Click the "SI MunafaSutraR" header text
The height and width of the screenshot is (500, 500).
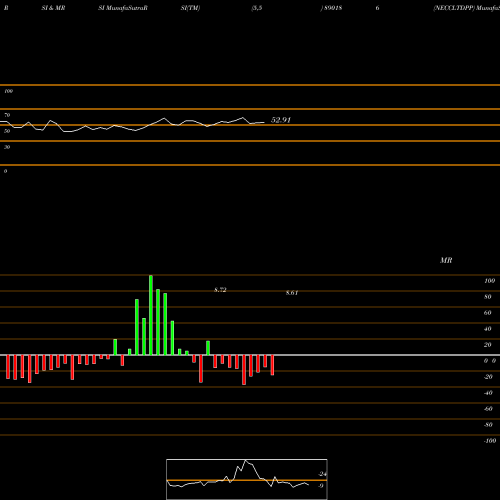pyautogui.click(x=123, y=8)
